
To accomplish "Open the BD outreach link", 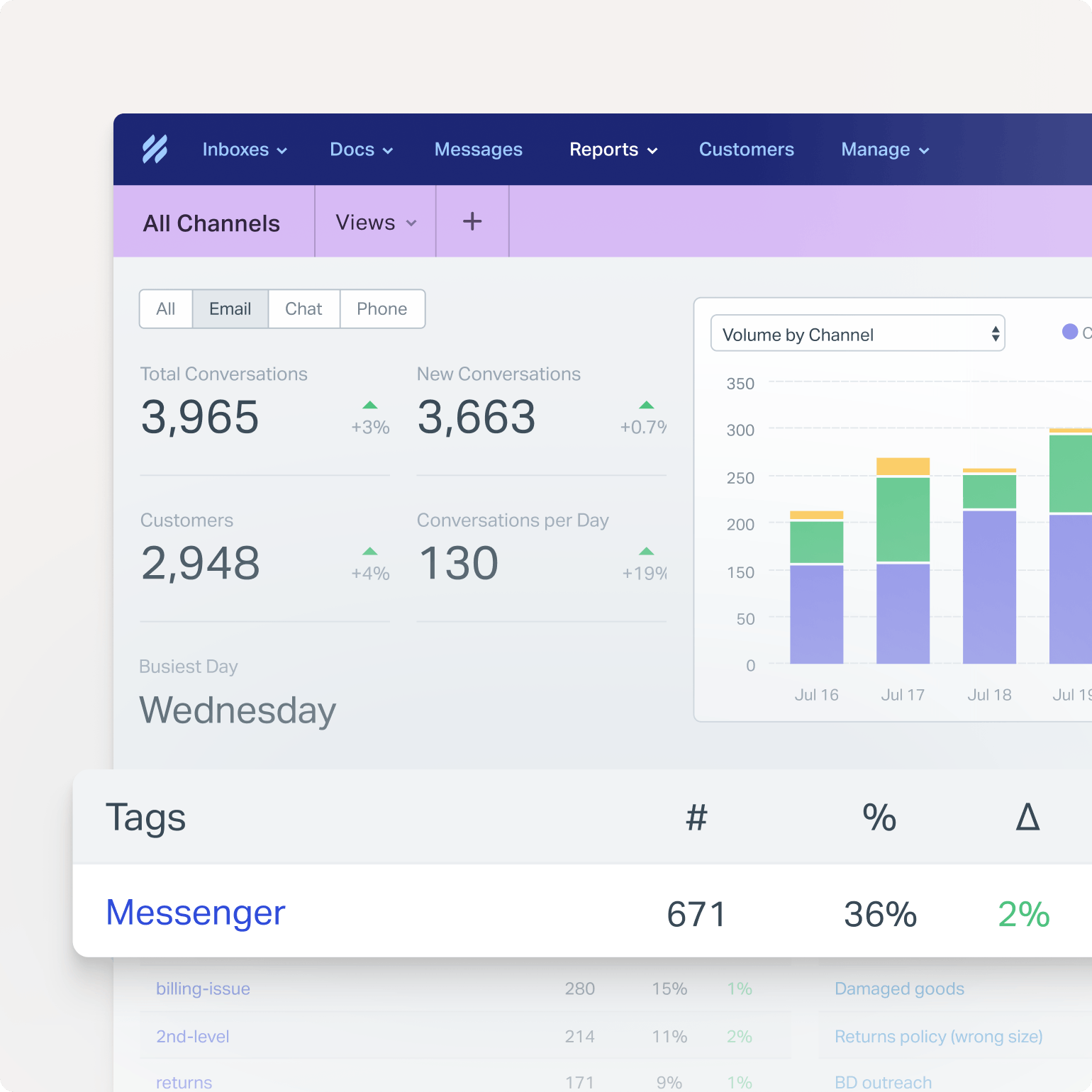I will click(883, 1082).
